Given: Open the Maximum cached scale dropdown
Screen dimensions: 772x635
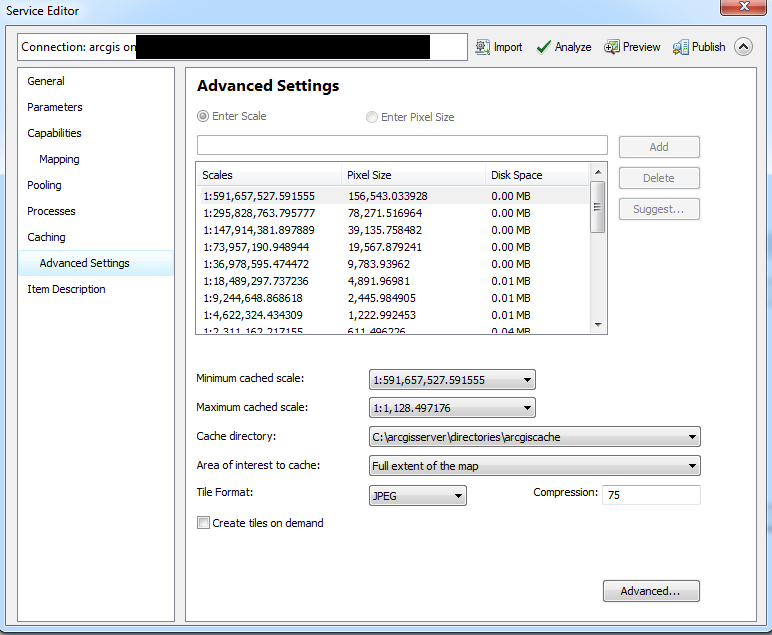Looking at the screenshot, I should [x=452, y=408].
